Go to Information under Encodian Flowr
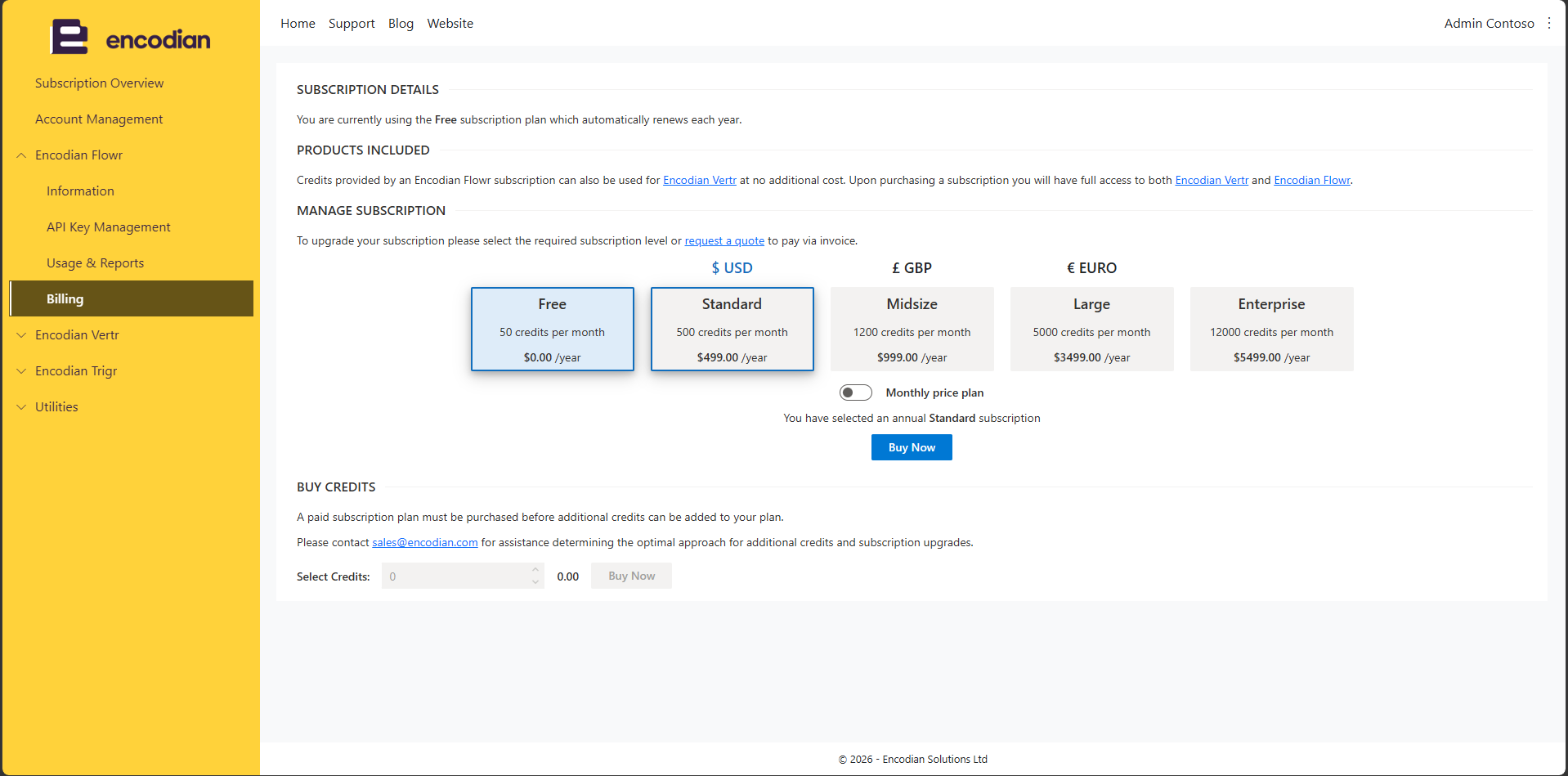Screen dimensions: 1568x776 [x=80, y=191]
